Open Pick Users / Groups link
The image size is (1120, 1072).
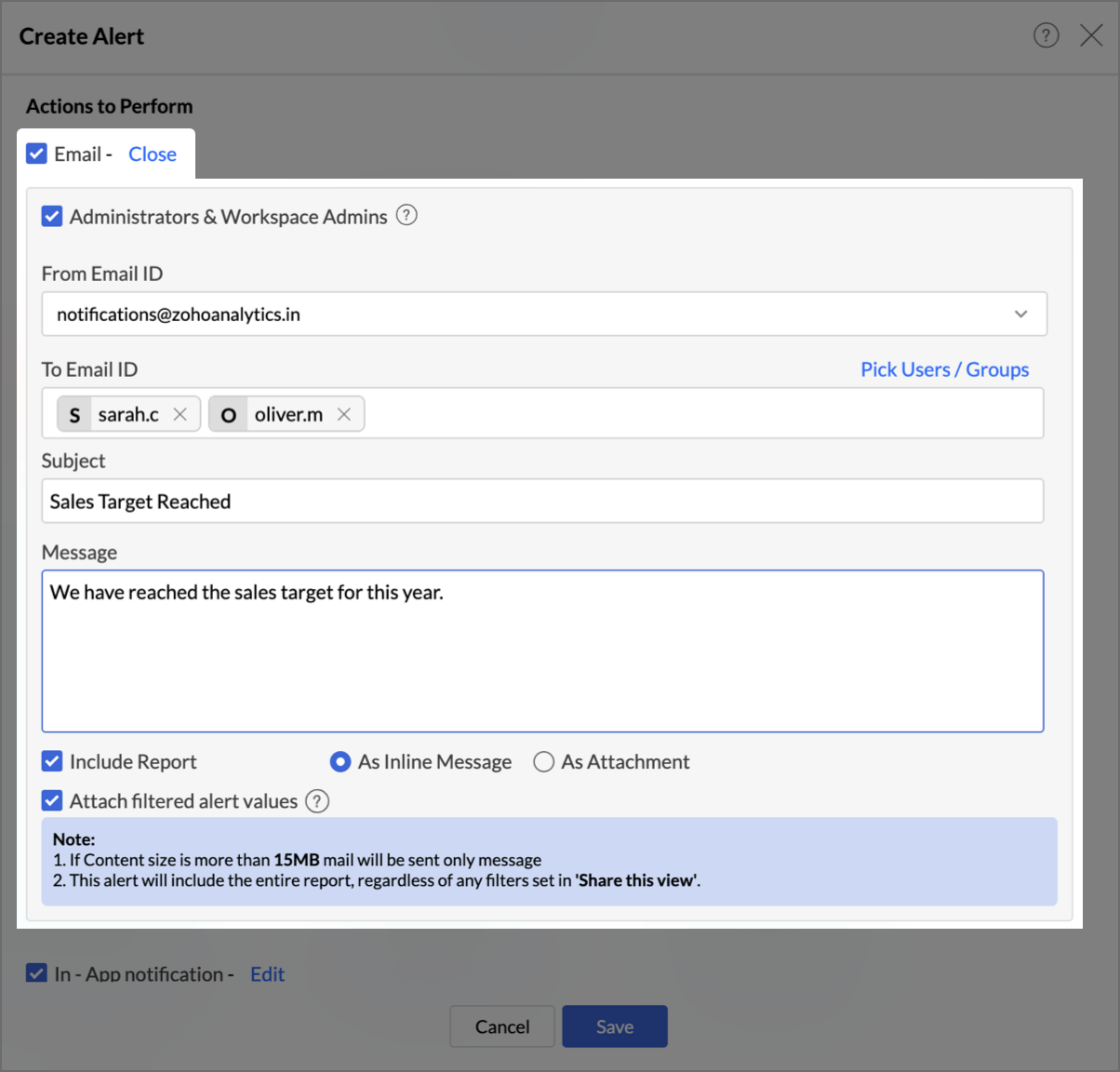point(944,369)
